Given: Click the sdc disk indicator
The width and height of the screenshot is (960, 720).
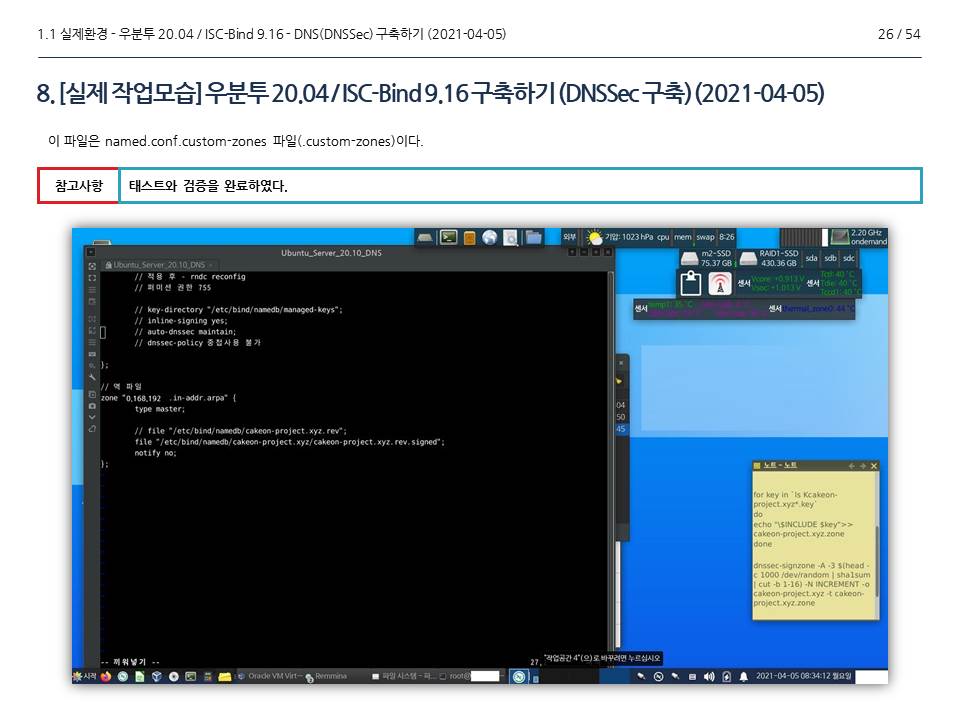Looking at the screenshot, I should coord(849,258).
